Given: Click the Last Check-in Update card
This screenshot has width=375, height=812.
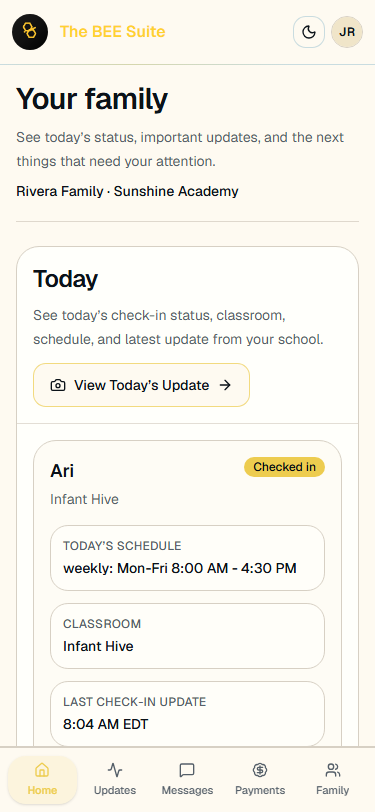Looking at the screenshot, I should pos(188,714).
